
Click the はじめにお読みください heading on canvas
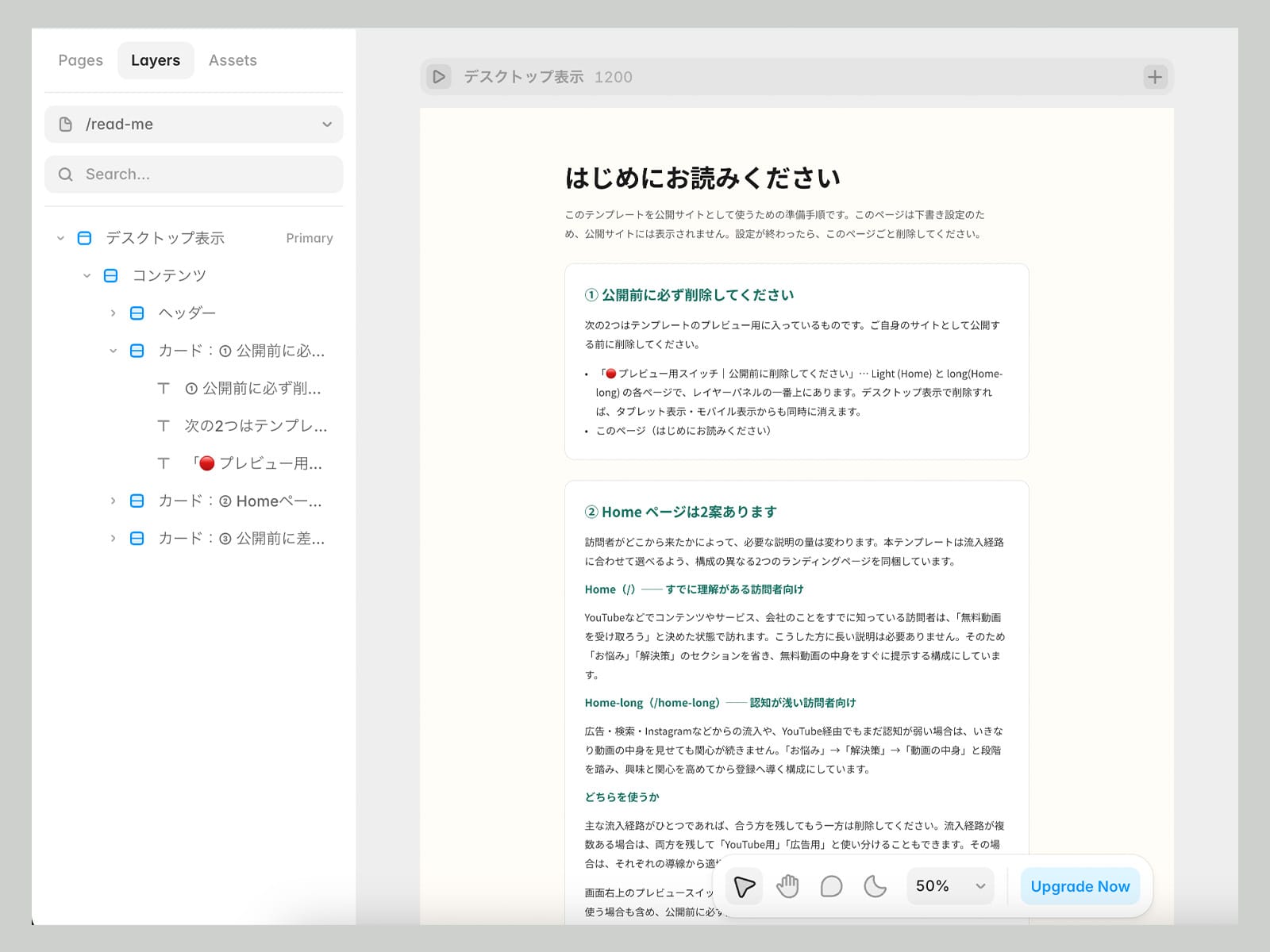point(702,178)
